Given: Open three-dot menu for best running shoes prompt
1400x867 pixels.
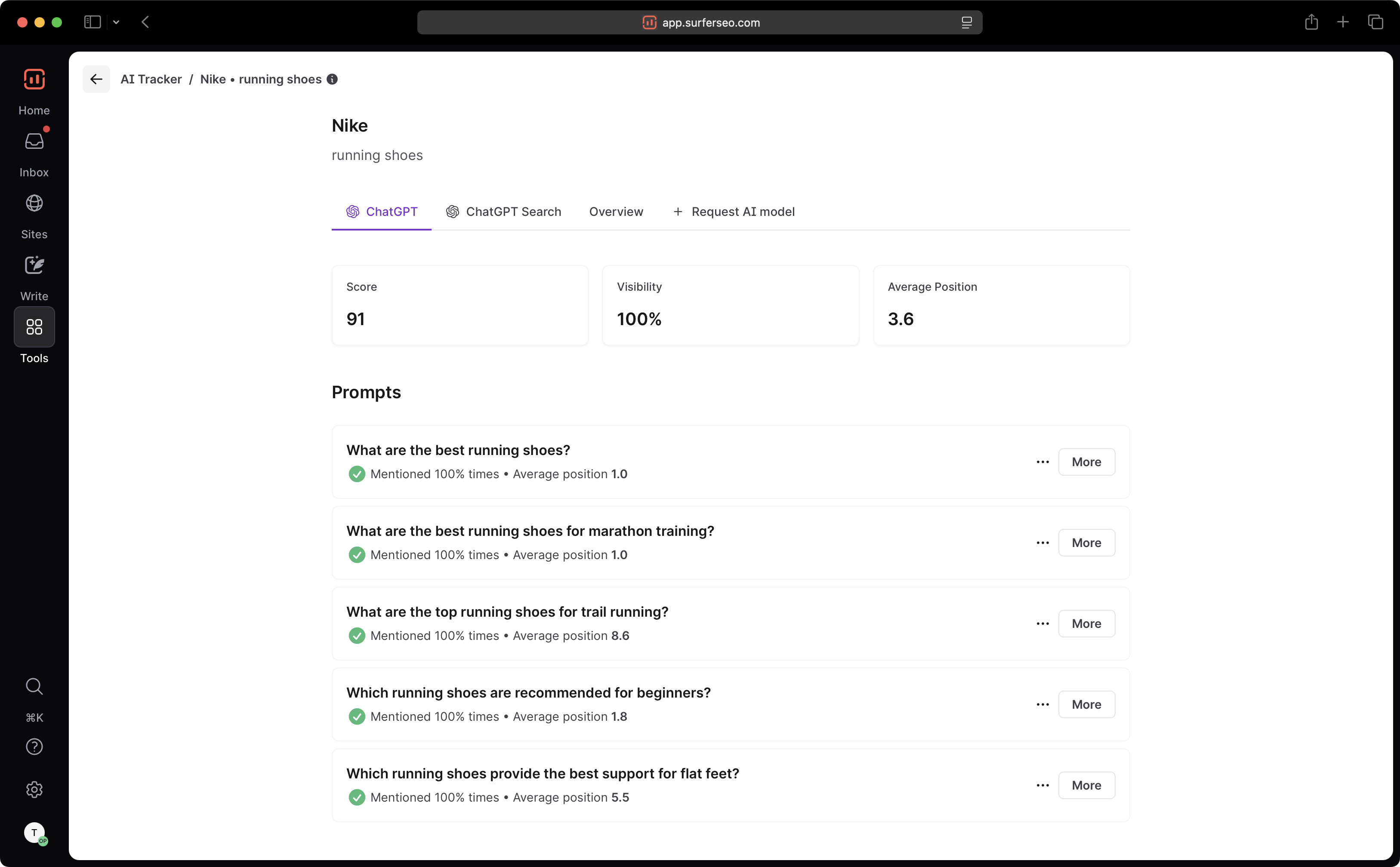Looking at the screenshot, I should pos(1042,461).
